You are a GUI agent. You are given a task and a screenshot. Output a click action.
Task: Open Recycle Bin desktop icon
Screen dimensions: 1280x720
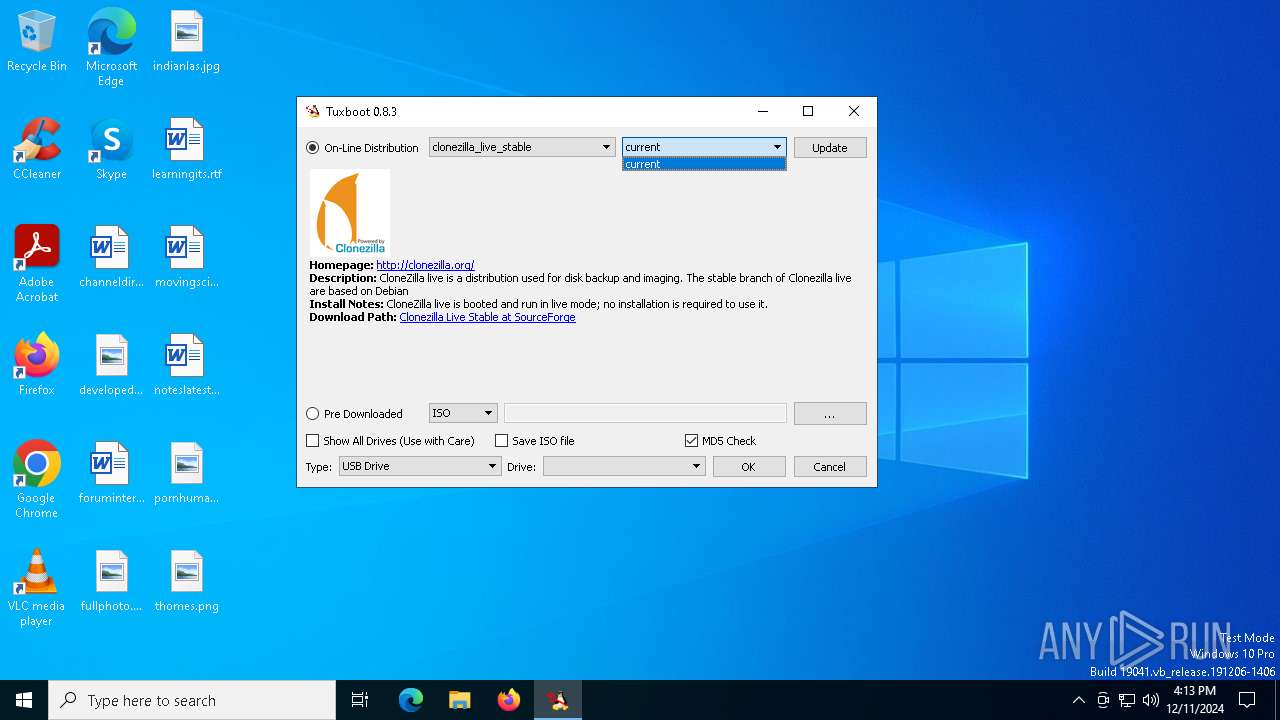click(37, 42)
